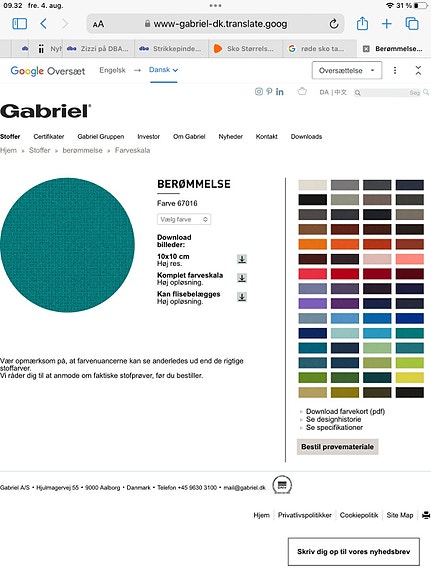431x575 pixels.
Task: Open Download farvekort (pdf) link
Action: coord(346,411)
